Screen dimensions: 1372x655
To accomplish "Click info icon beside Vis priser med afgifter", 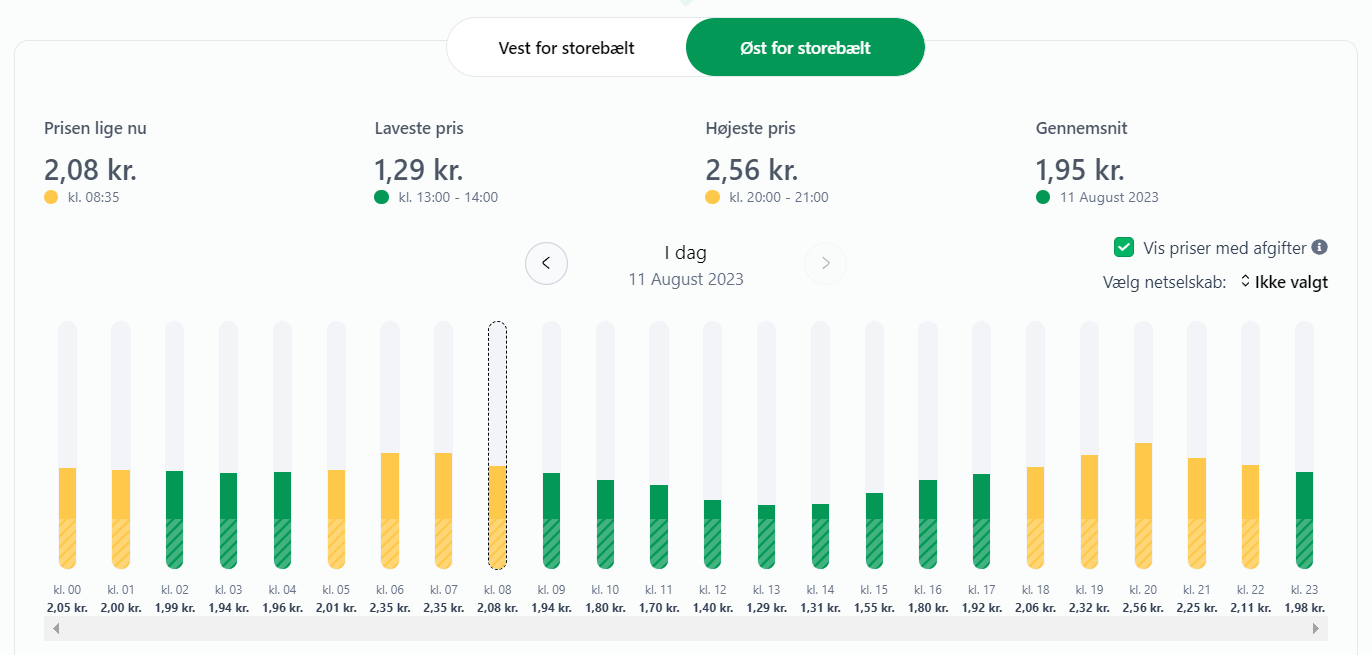I will (1319, 247).
